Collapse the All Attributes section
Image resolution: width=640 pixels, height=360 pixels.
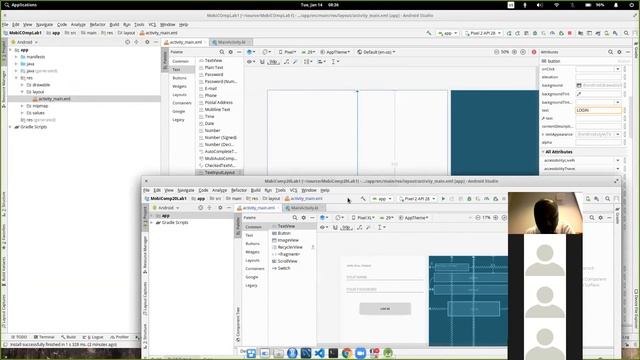click(543, 152)
